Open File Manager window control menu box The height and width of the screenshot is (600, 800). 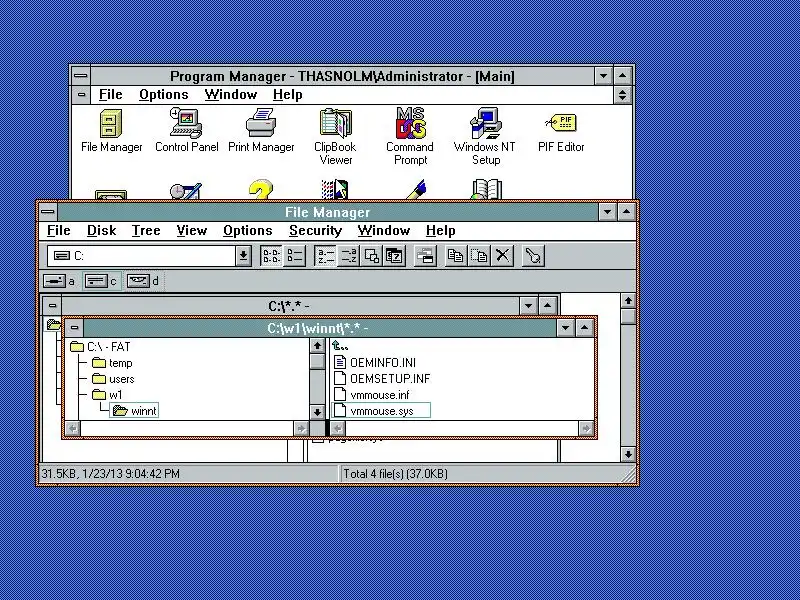click(x=48, y=212)
